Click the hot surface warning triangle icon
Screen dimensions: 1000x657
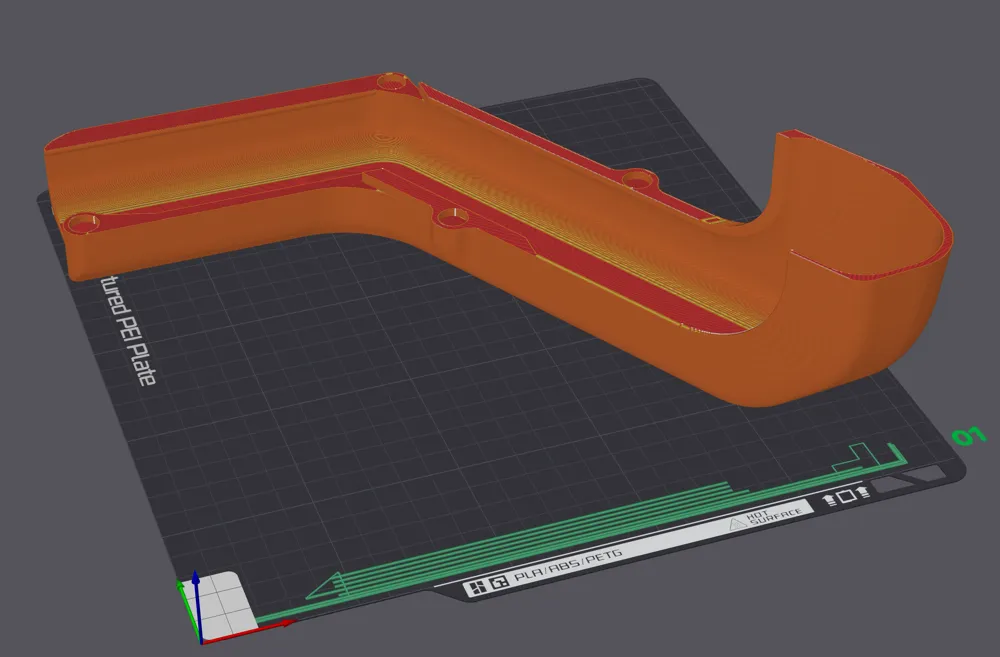[x=737, y=524]
